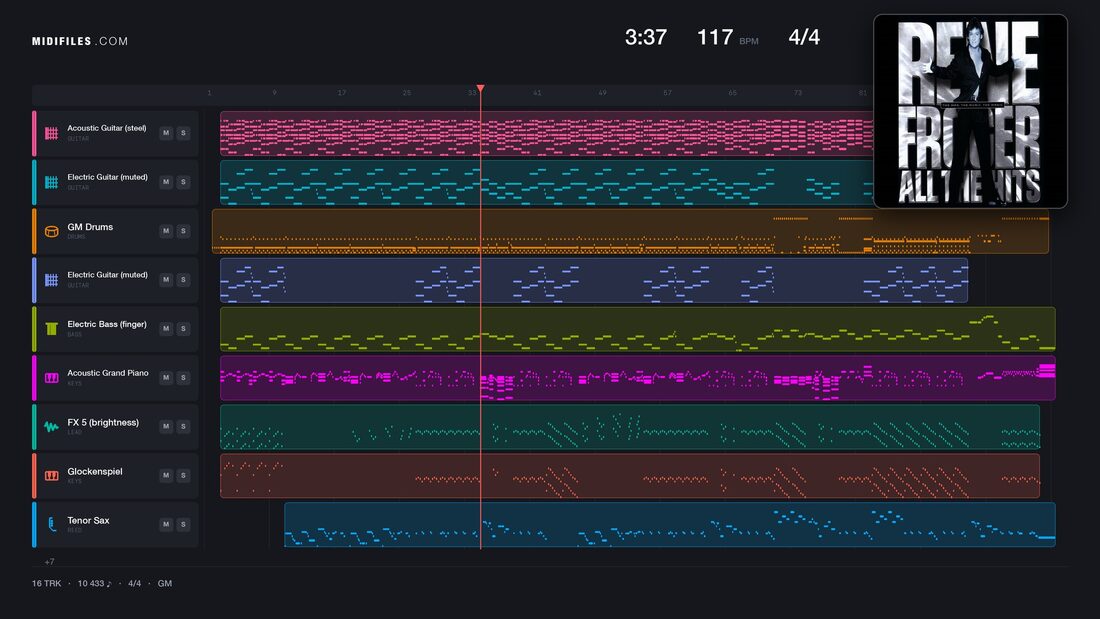Click the 4/4 time signature in header
Screen dimensions: 1100x619
(x=804, y=37)
